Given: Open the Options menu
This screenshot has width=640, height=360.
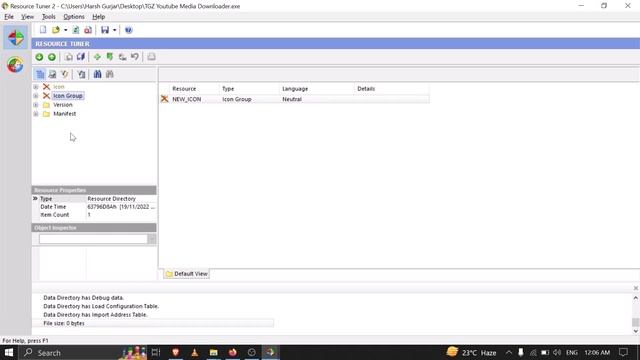Looking at the screenshot, I should (x=74, y=17).
